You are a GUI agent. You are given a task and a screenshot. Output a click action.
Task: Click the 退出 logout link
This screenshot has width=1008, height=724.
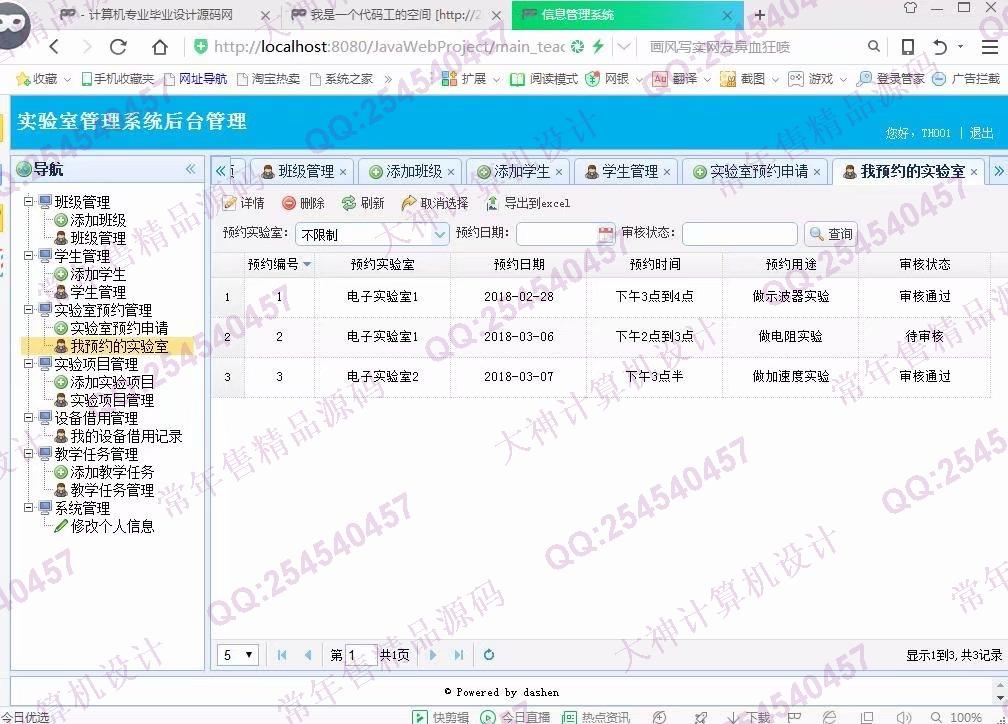[981, 133]
